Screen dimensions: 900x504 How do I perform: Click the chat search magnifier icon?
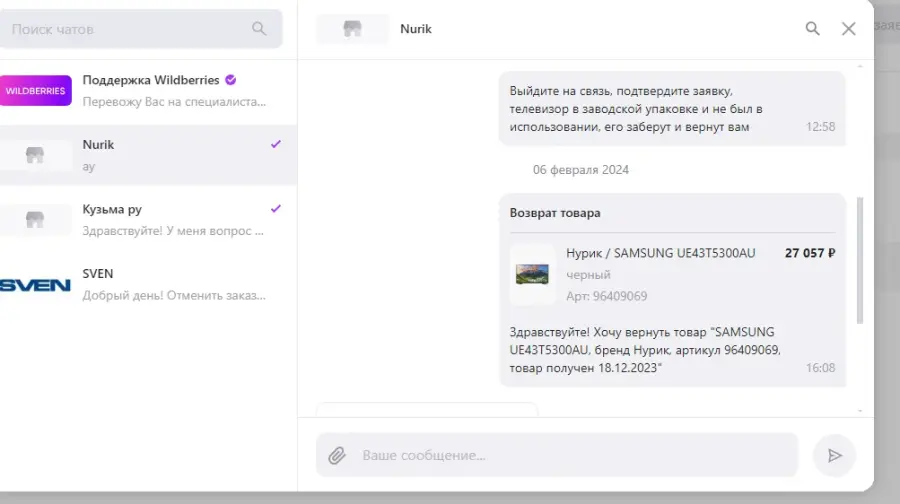(x=259, y=29)
